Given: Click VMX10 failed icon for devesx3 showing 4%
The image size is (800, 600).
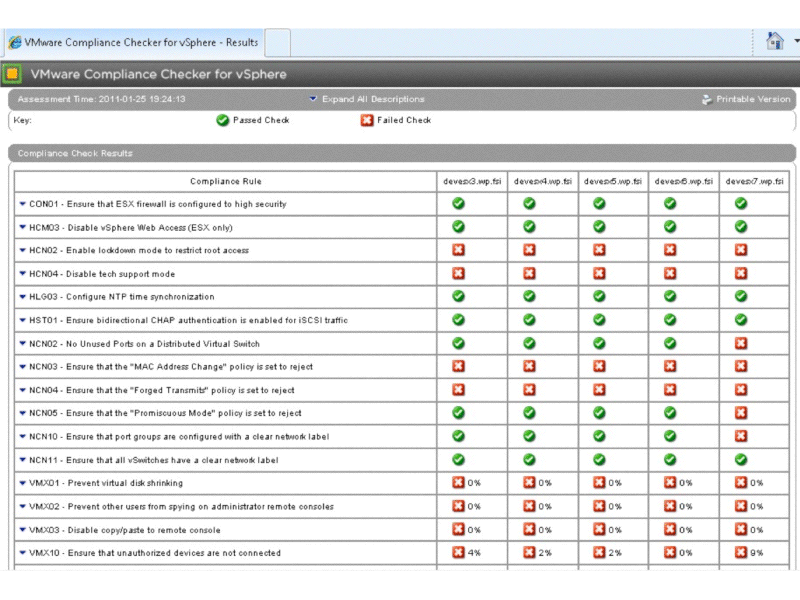Looking at the screenshot, I should tap(459, 552).
